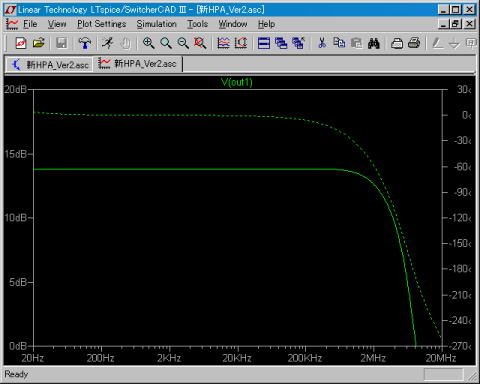The height and width of the screenshot is (384, 480).
Task: Click the LTspice title bar logo icon
Action: coord(10,10)
